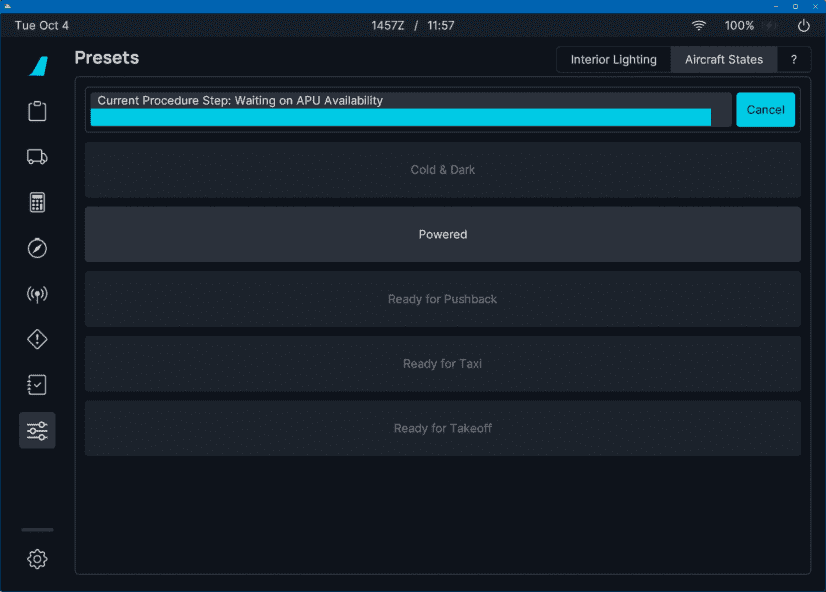Open the Checklists page
Screen dimensions: 826x592
(x=37, y=385)
